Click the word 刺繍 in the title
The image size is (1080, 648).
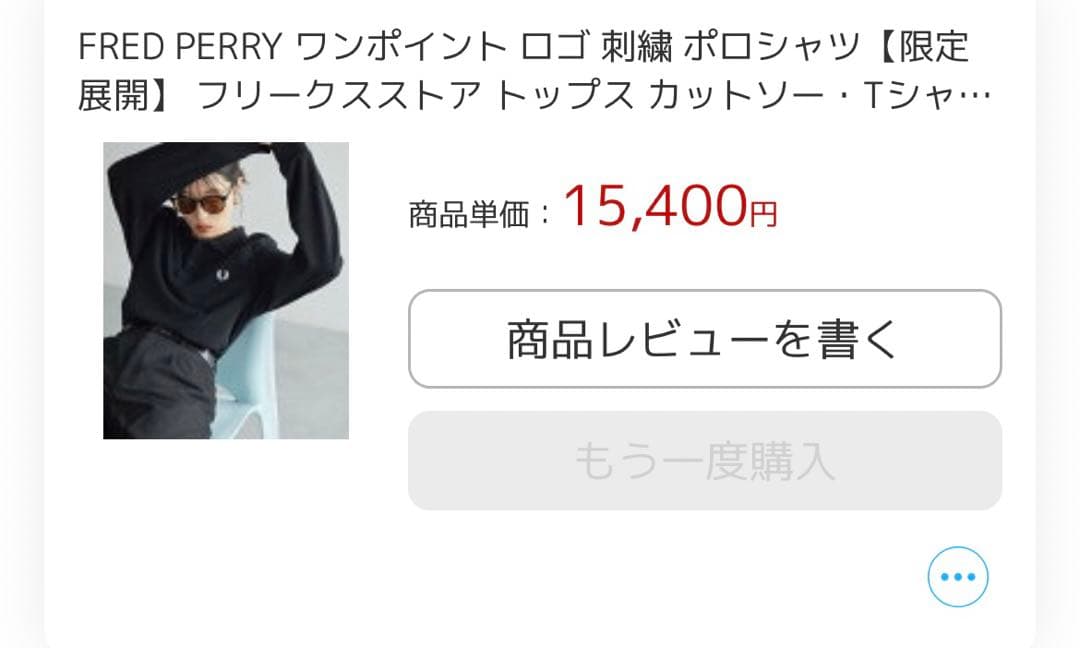pyautogui.click(x=637, y=47)
